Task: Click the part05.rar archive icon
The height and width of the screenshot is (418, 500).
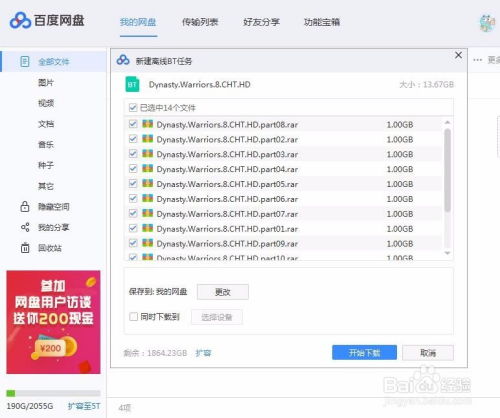Action: point(147,183)
